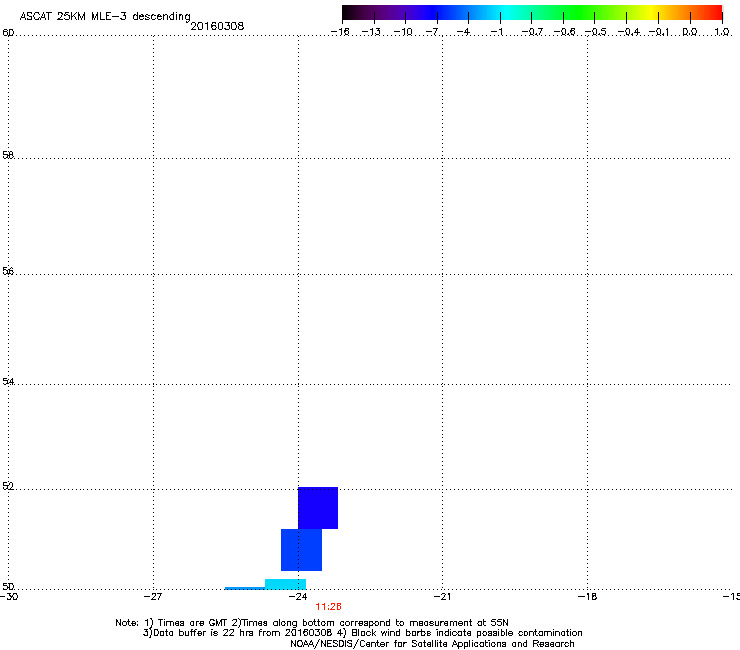Click the colorbar tick label -0.1
Image resolution: width=740 pixels, height=650 pixels.
click(x=659, y=32)
